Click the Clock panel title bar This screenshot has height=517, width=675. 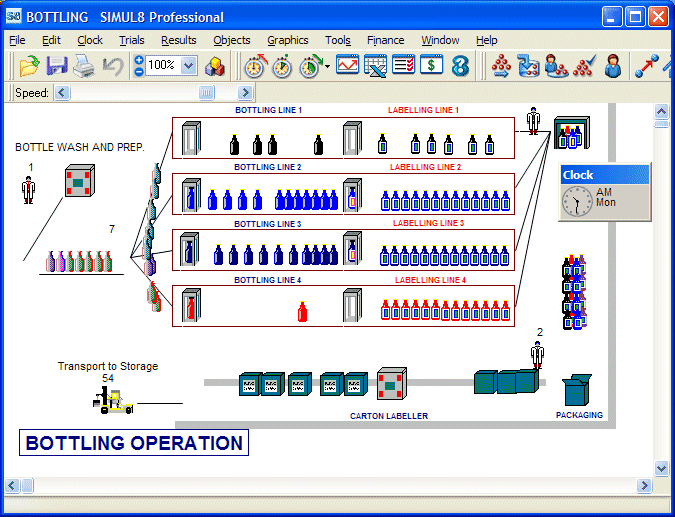point(604,174)
